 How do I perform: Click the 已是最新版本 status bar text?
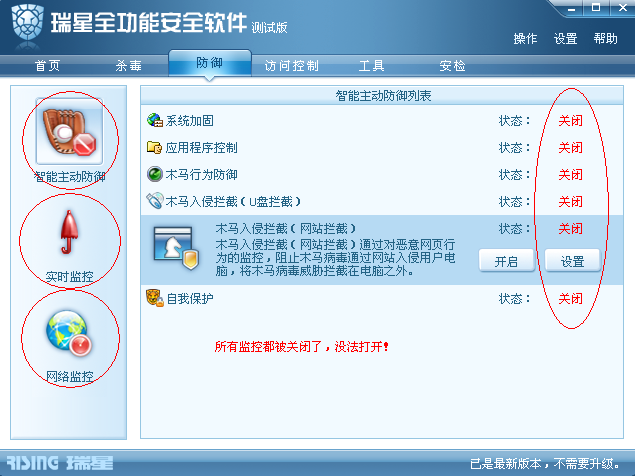[545, 463]
